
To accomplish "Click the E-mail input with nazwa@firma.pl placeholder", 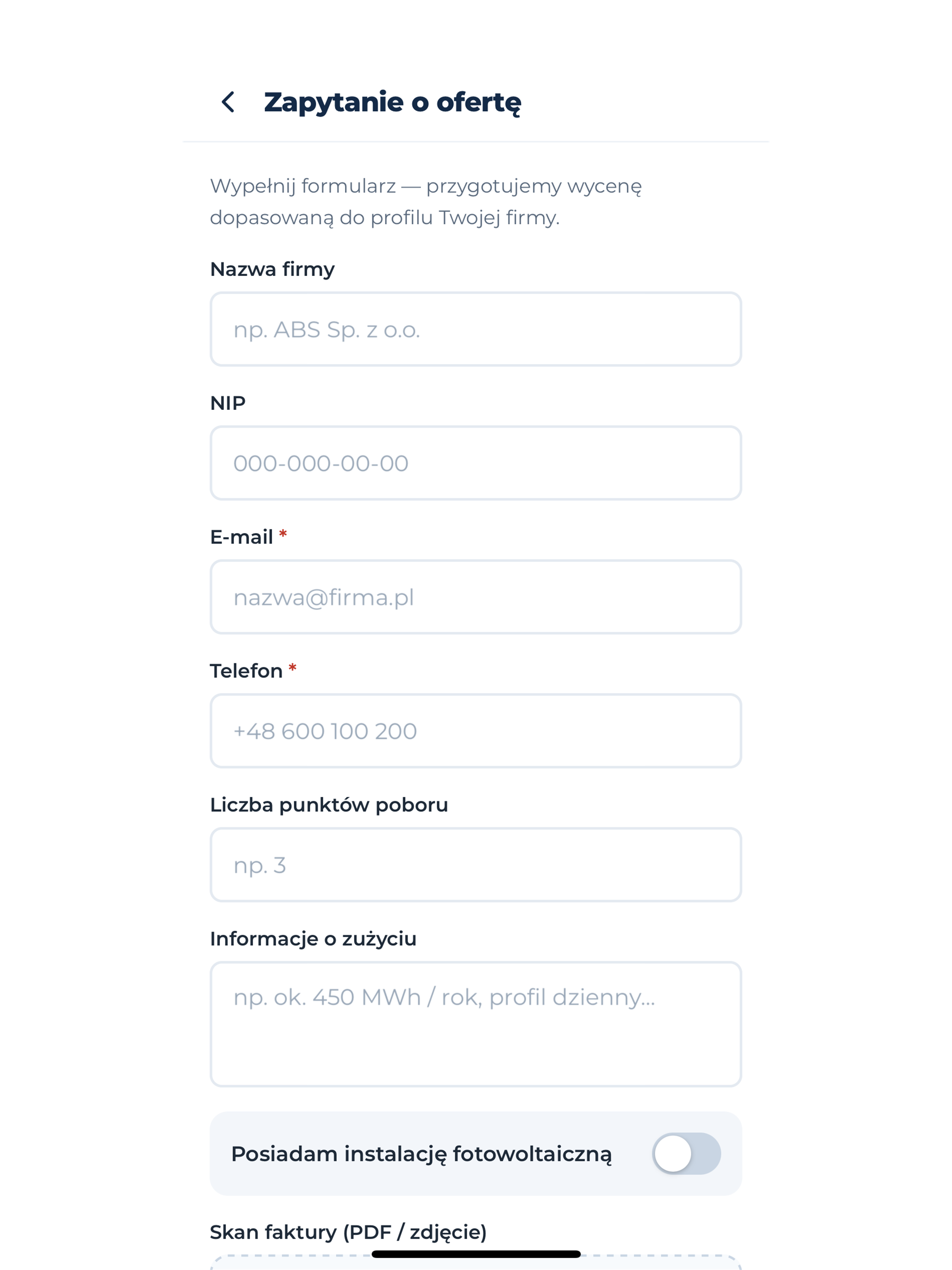I will pyautogui.click(x=476, y=597).
